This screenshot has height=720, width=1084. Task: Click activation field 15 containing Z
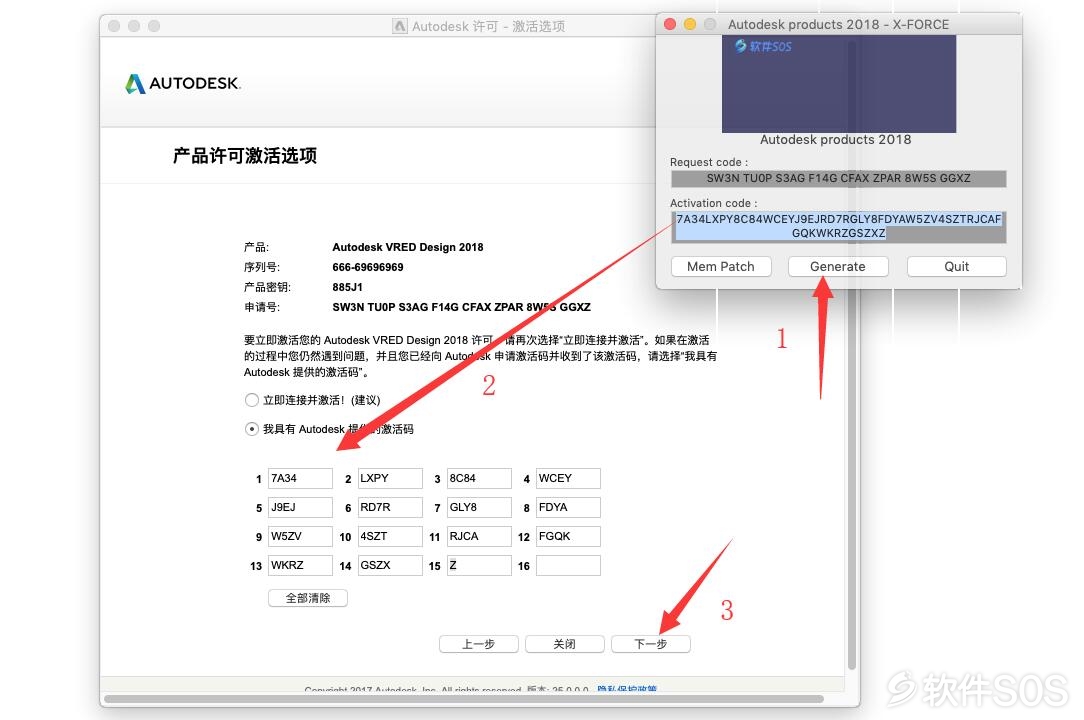point(479,565)
